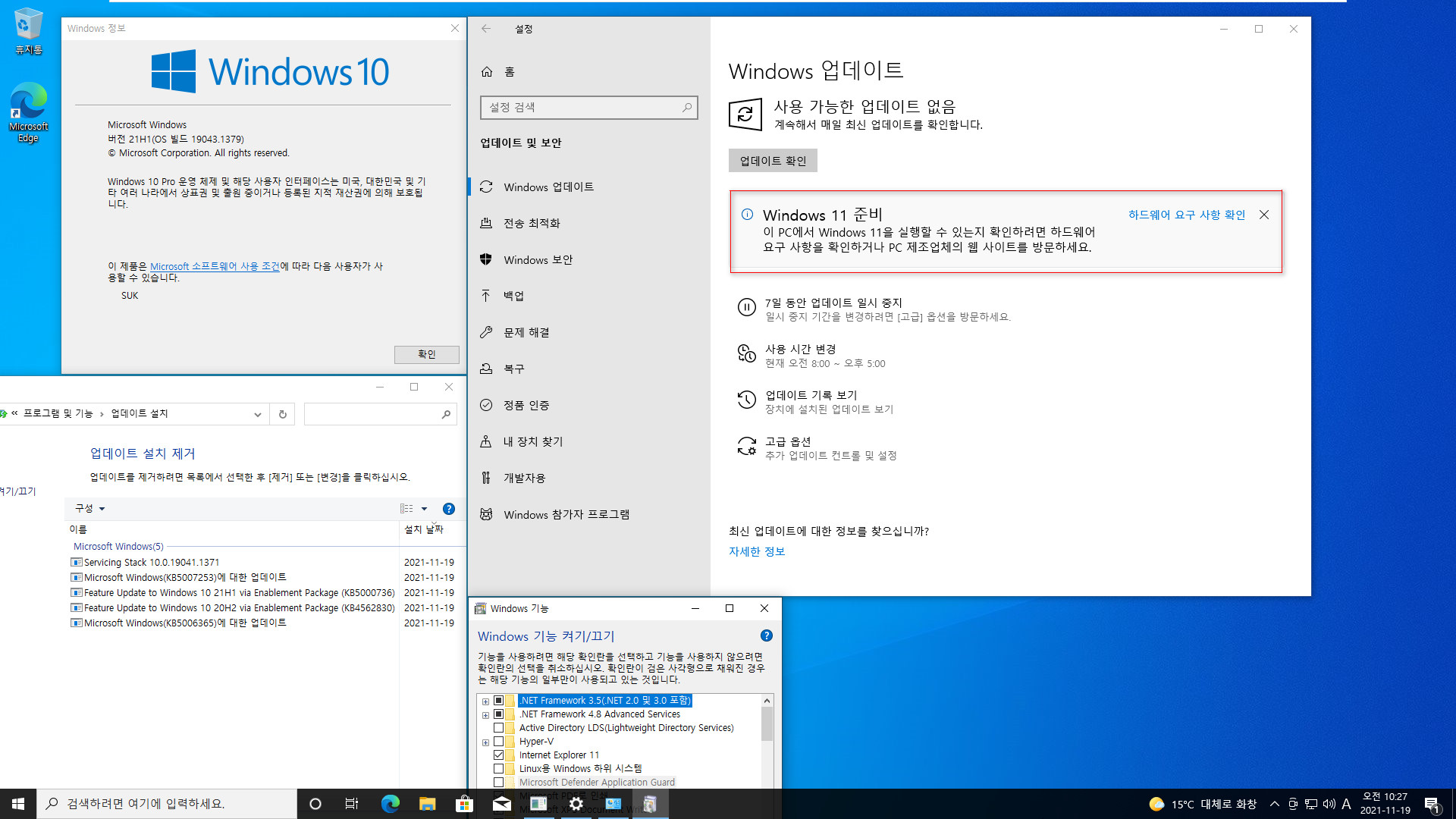The height and width of the screenshot is (819, 1456).
Task: Dismiss the Windows 11 준비 banner
Action: [x=1264, y=215]
